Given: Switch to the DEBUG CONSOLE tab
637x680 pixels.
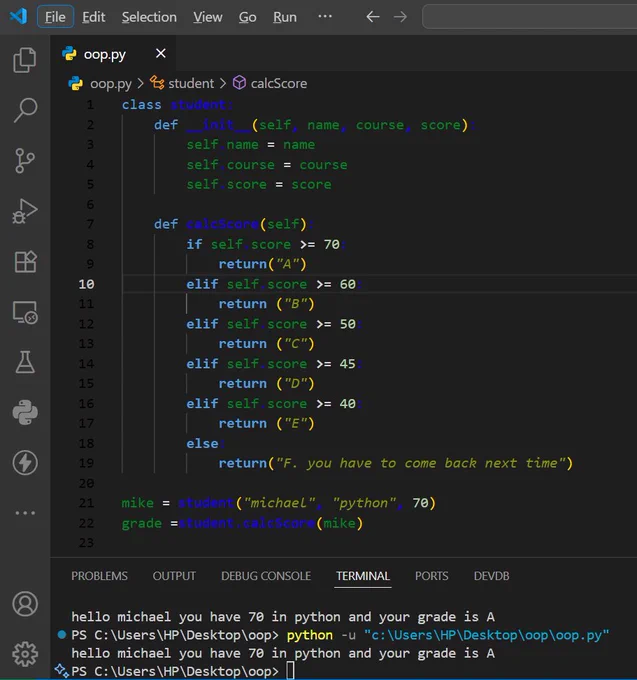Looking at the screenshot, I should (x=266, y=576).
